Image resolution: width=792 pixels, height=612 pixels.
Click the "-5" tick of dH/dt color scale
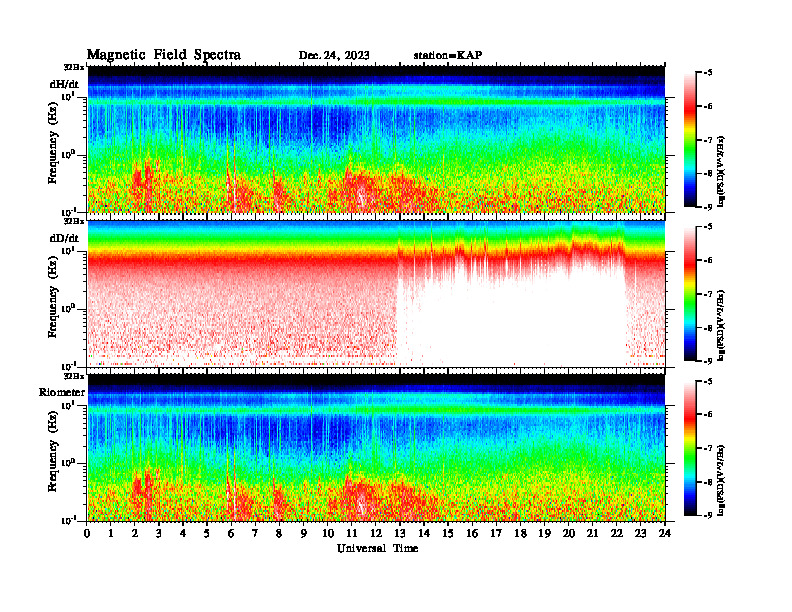(708, 73)
